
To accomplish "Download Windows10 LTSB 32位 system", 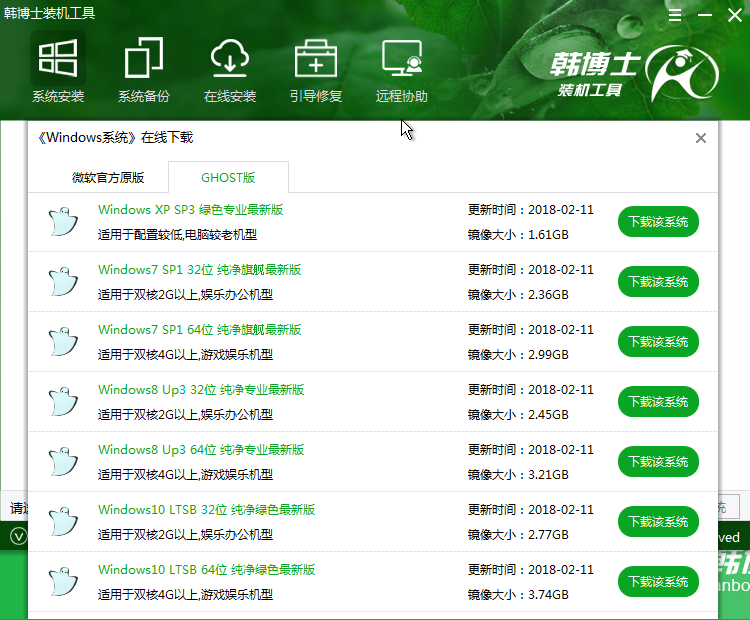I will pos(658,522).
